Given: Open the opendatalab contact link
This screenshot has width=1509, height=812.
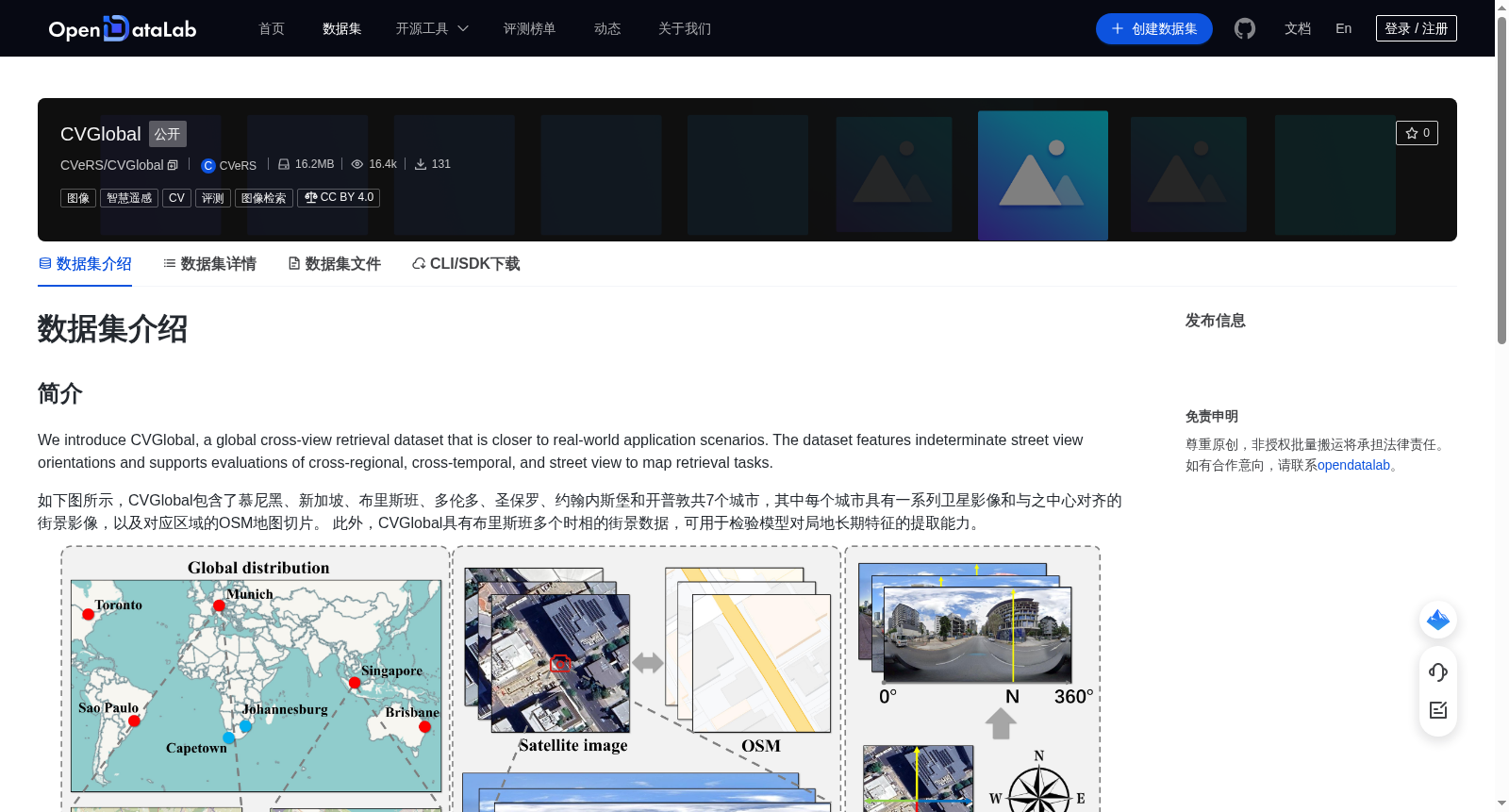Looking at the screenshot, I should tap(1353, 465).
